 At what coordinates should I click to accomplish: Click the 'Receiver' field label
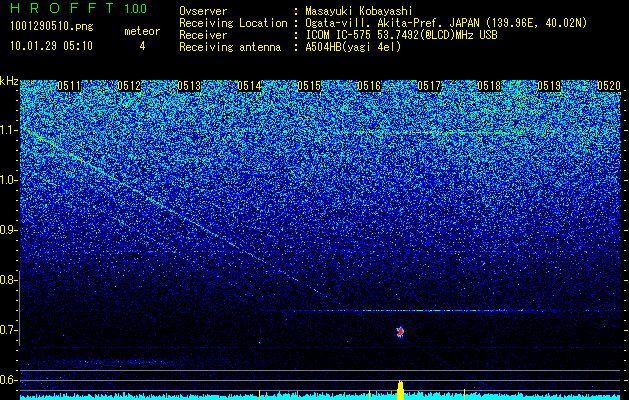pyautogui.click(x=203, y=35)
